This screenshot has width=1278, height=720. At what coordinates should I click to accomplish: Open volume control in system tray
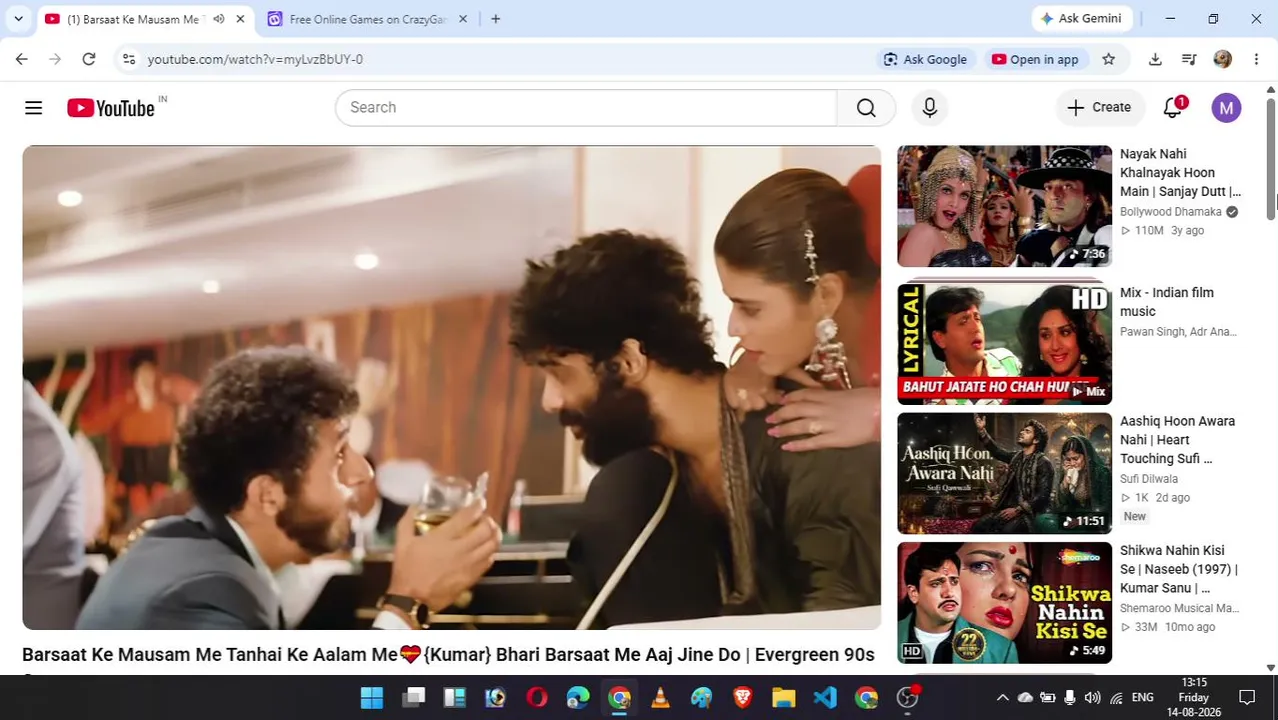coord(1092,698)
